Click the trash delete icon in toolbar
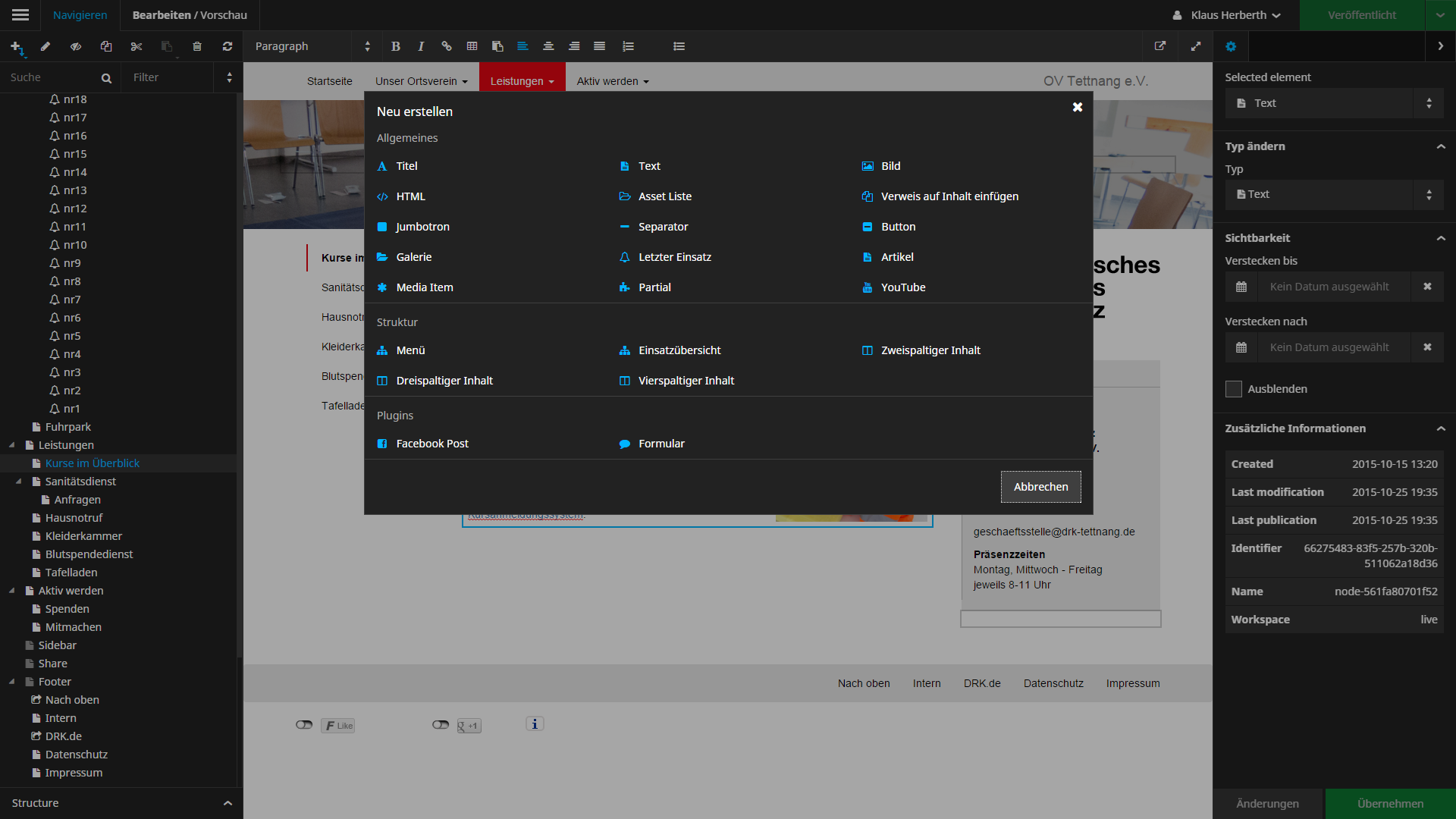This screenshot has width=1456, height=819. click(x=197, y=46)
